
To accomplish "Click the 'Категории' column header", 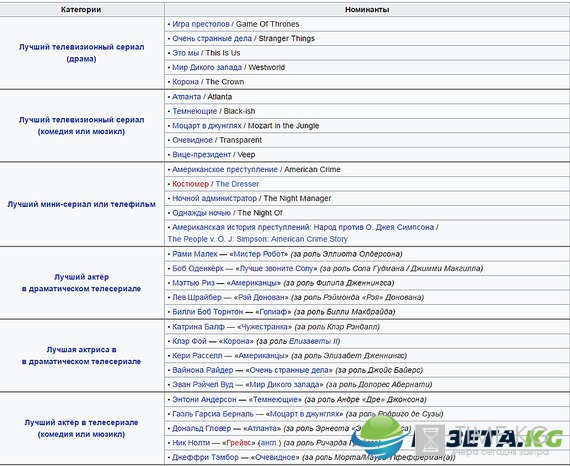I will point(81,9).
